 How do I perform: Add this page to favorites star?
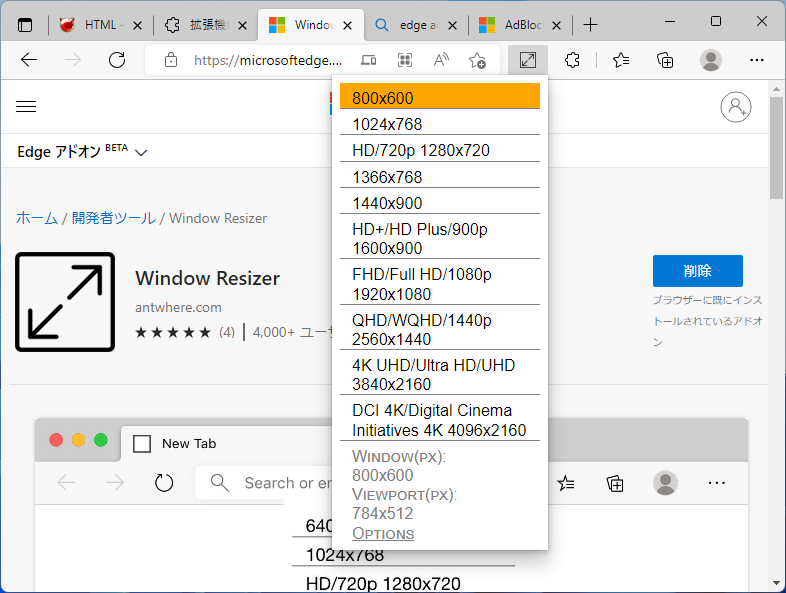click(477, 60)
